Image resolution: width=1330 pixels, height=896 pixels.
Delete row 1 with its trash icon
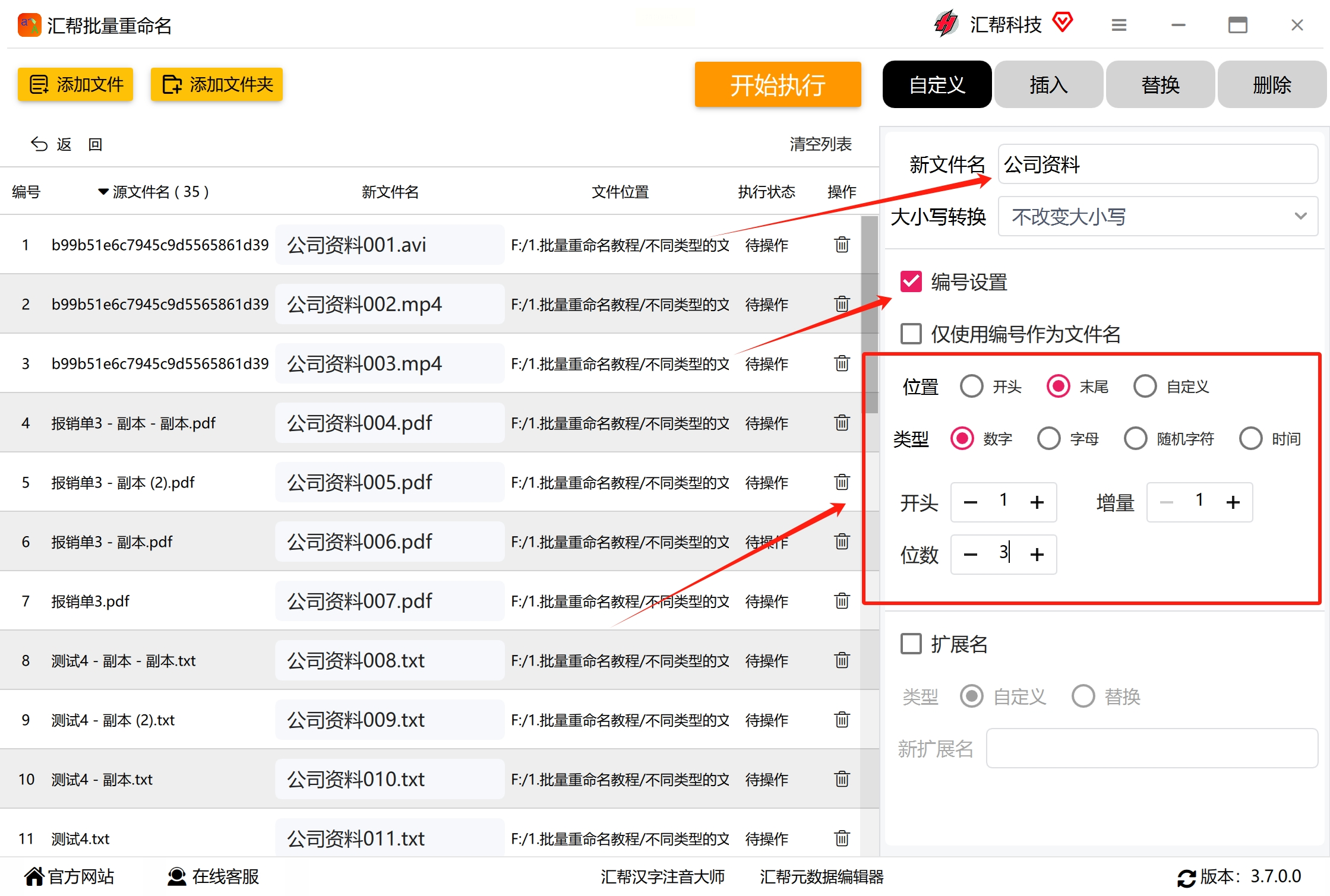(842, 245)
